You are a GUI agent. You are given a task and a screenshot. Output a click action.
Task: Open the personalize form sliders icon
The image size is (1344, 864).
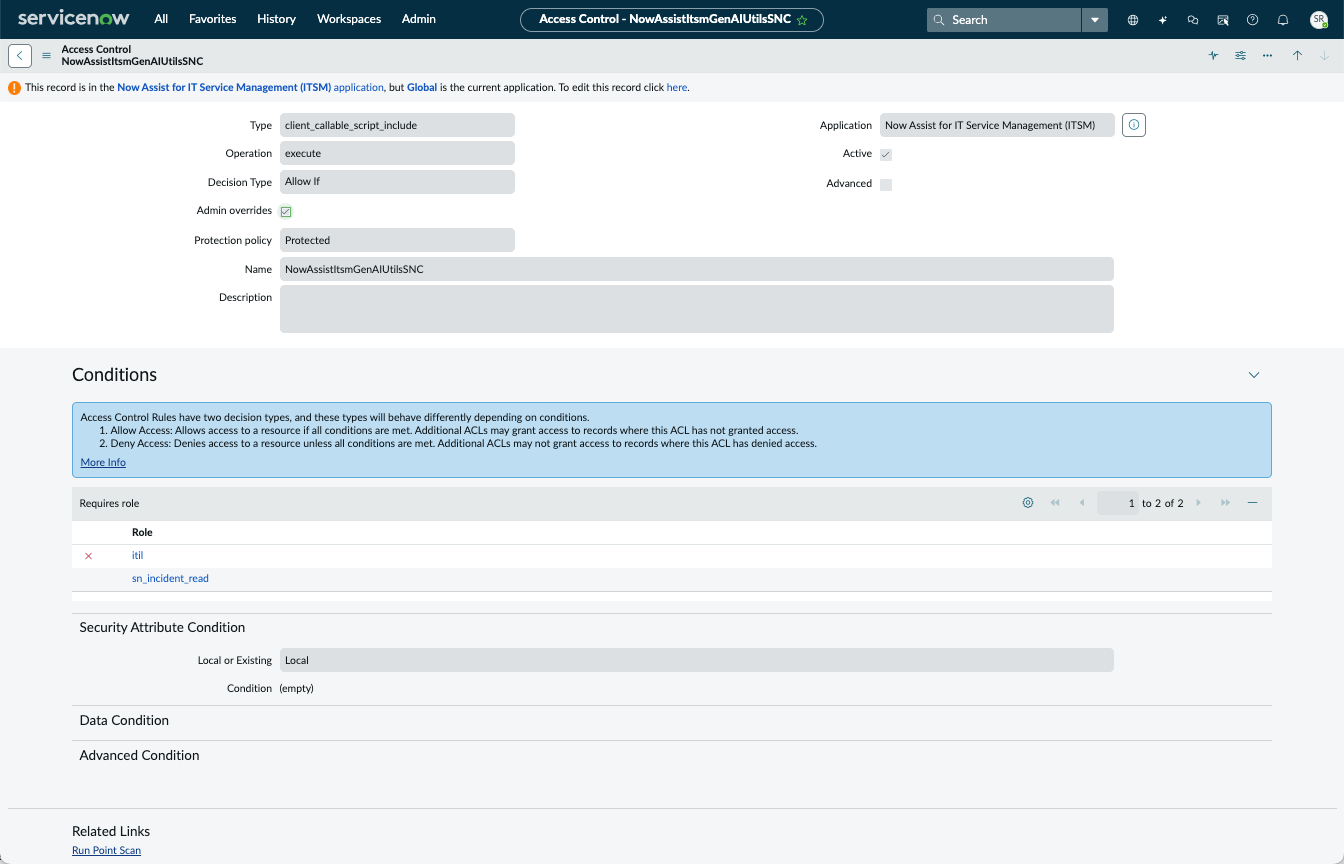pos(1240,56)
